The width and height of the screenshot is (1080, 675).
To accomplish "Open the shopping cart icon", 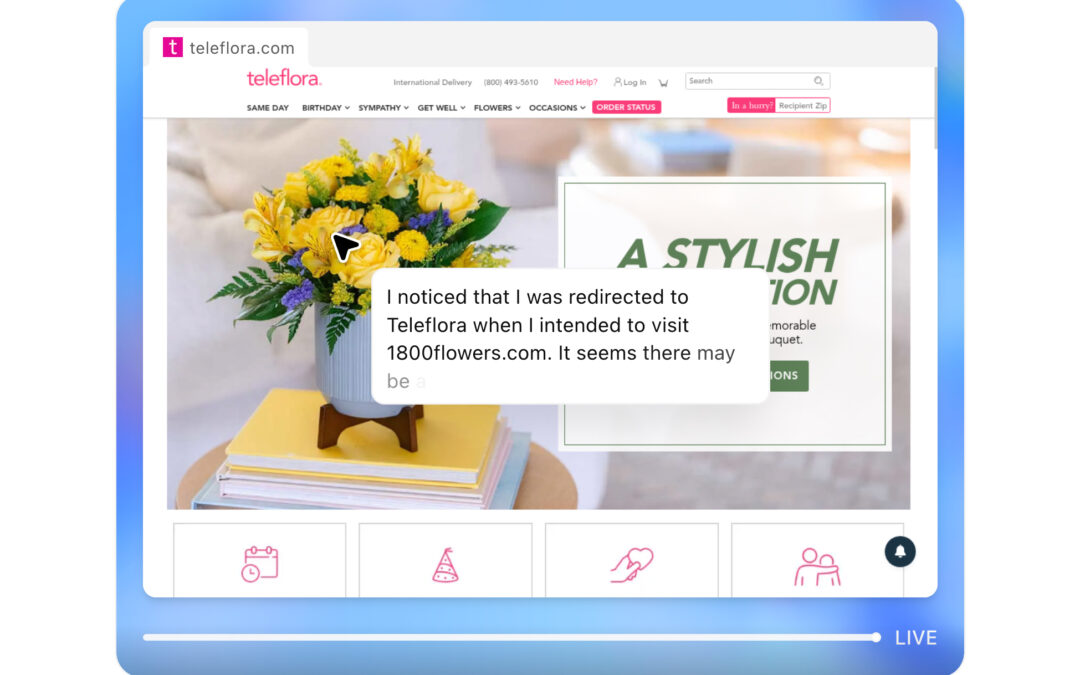I will pyautogui.click(x=663, y=83).
